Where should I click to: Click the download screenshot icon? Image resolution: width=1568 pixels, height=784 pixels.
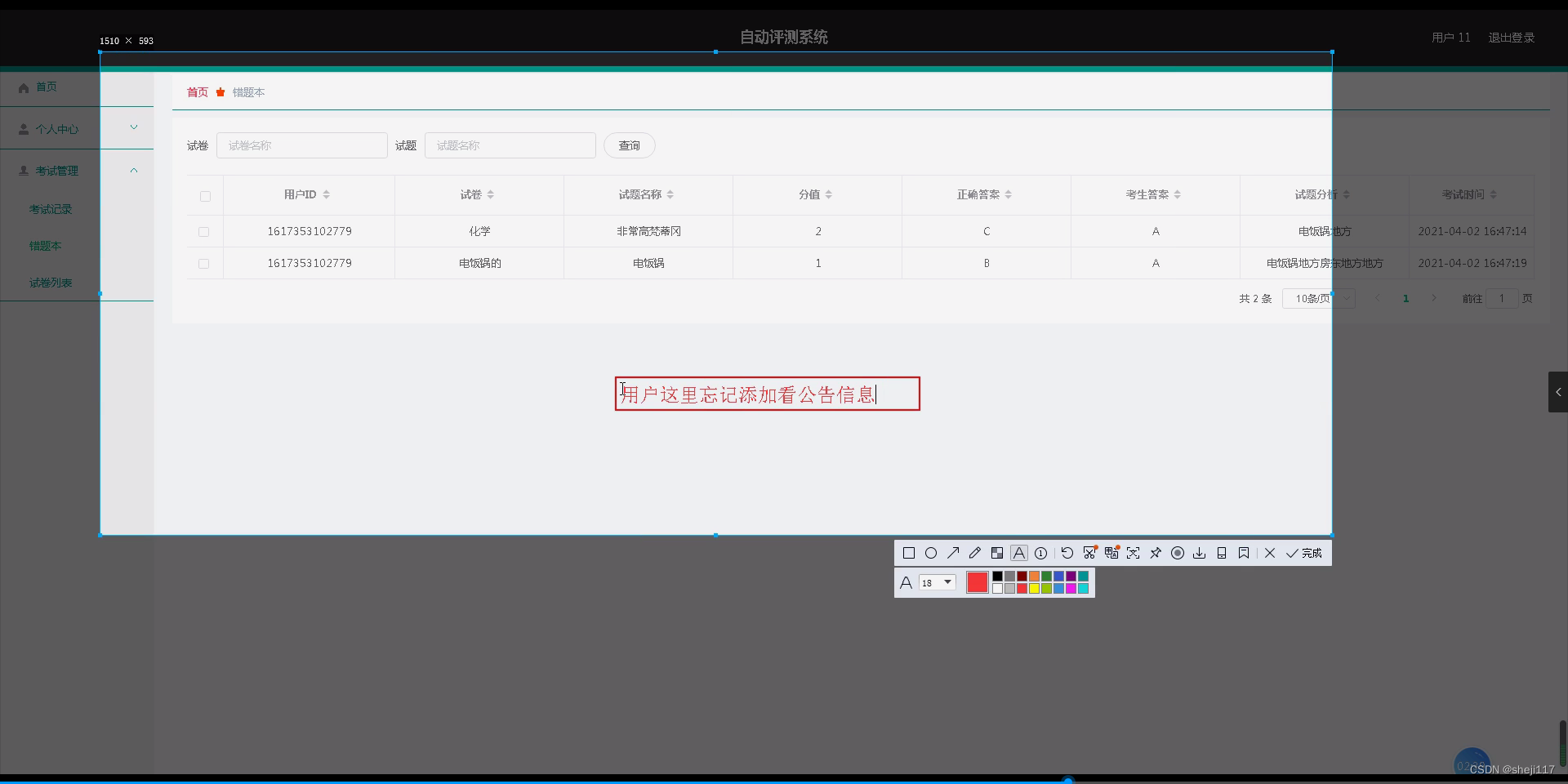[1199, 553]
